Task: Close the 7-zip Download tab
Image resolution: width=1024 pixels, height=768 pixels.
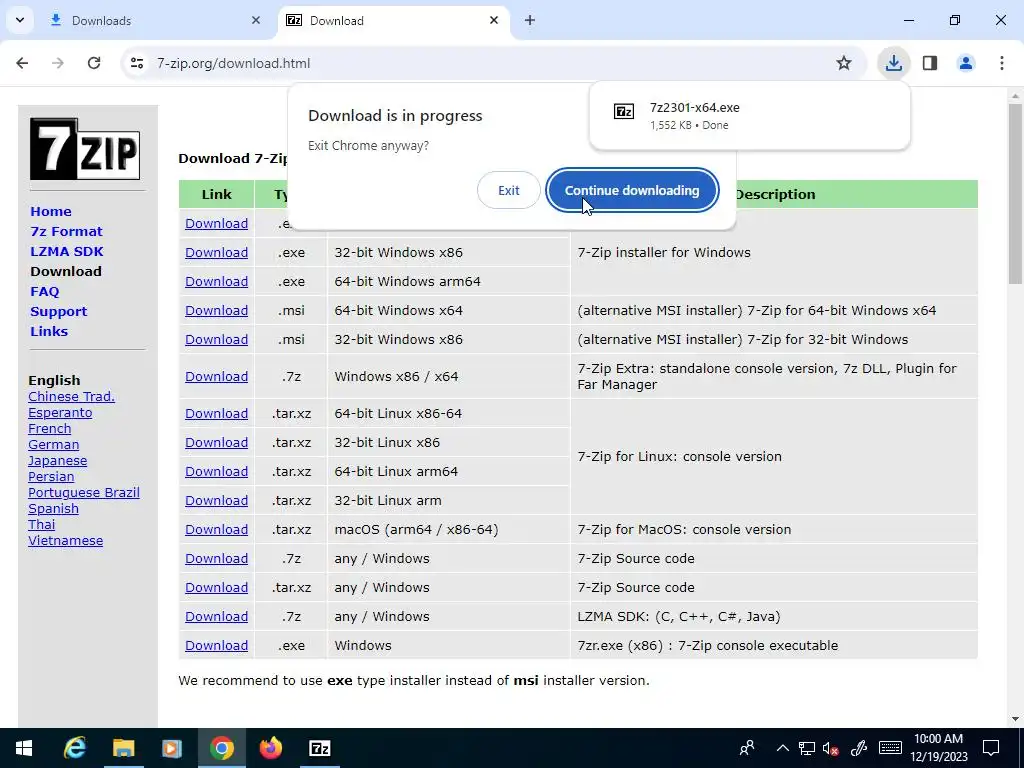Action: [x=494, y=20]
